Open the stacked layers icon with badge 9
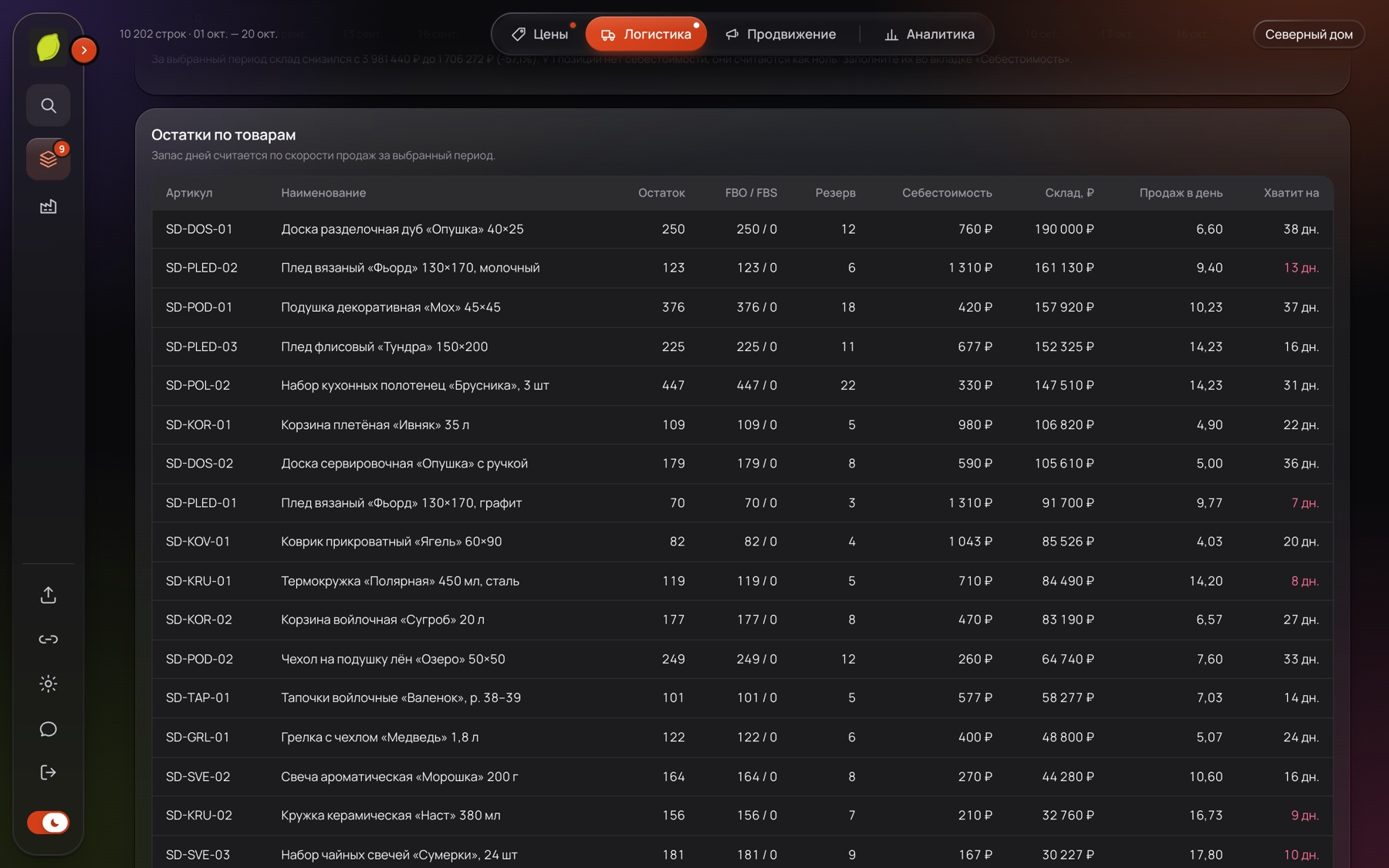The height and width of the screenshot is (868, 1389). point(49,159)
